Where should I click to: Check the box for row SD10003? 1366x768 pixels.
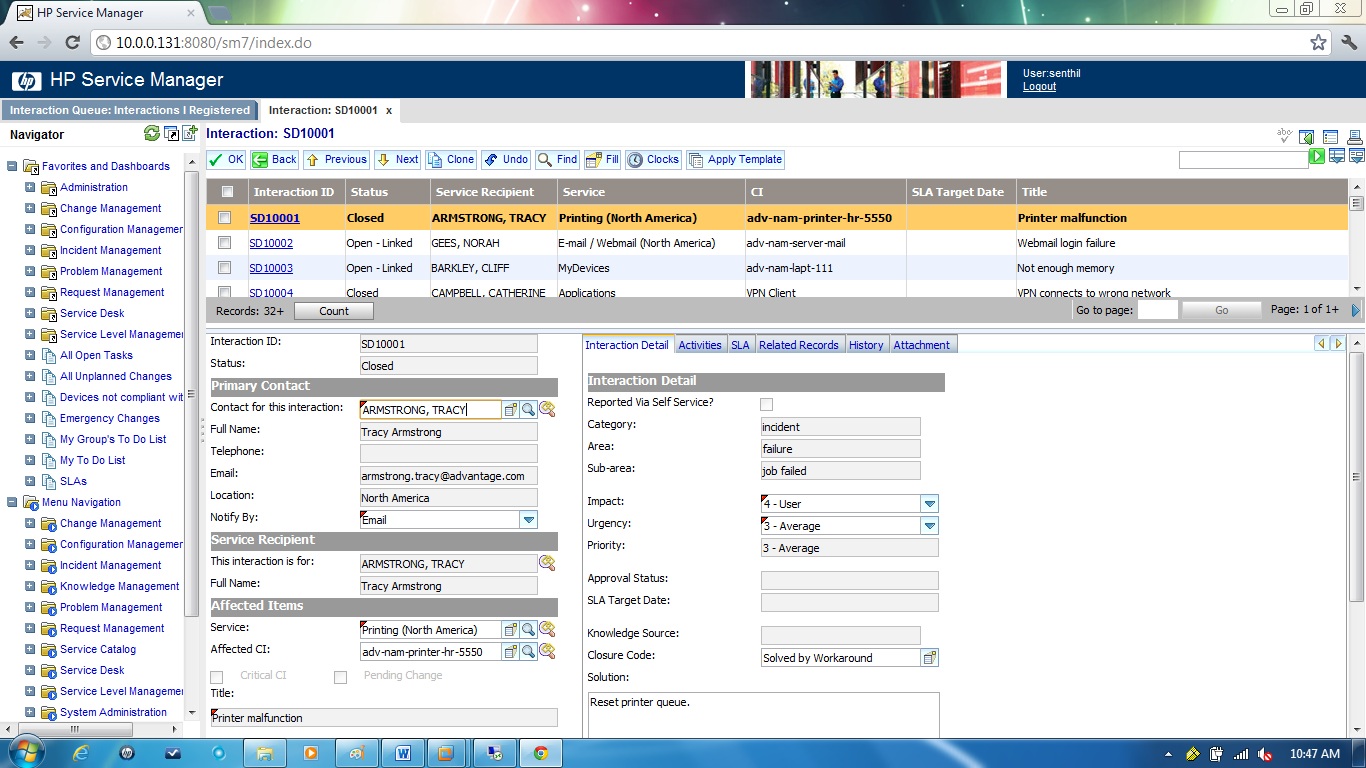pos(225,268)
